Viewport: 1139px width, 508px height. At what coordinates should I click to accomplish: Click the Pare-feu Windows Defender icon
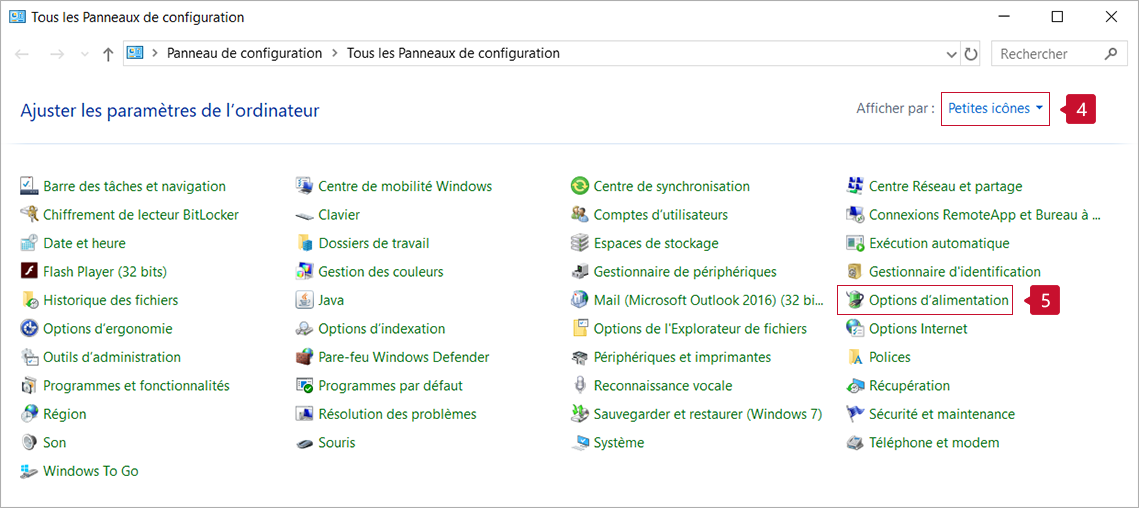[304, 357]
